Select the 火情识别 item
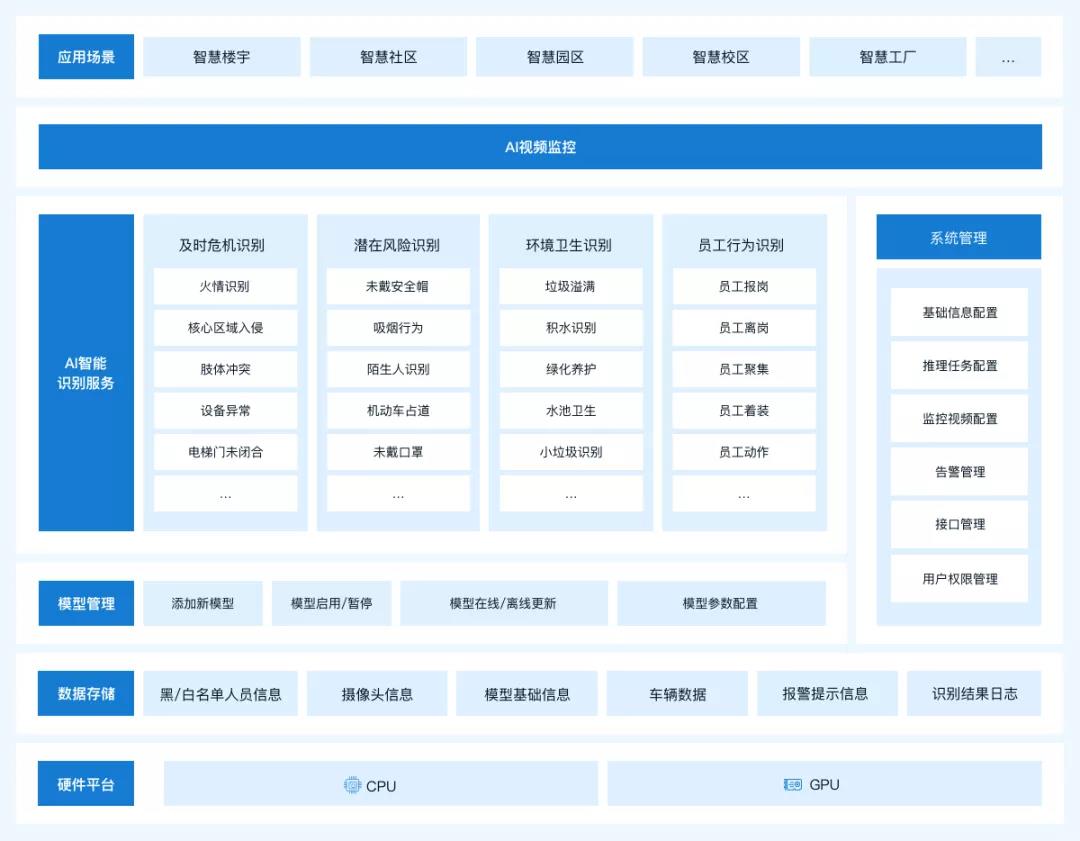Image resolution: width=1080 pixels, height=841 pixels. [225, 287]
